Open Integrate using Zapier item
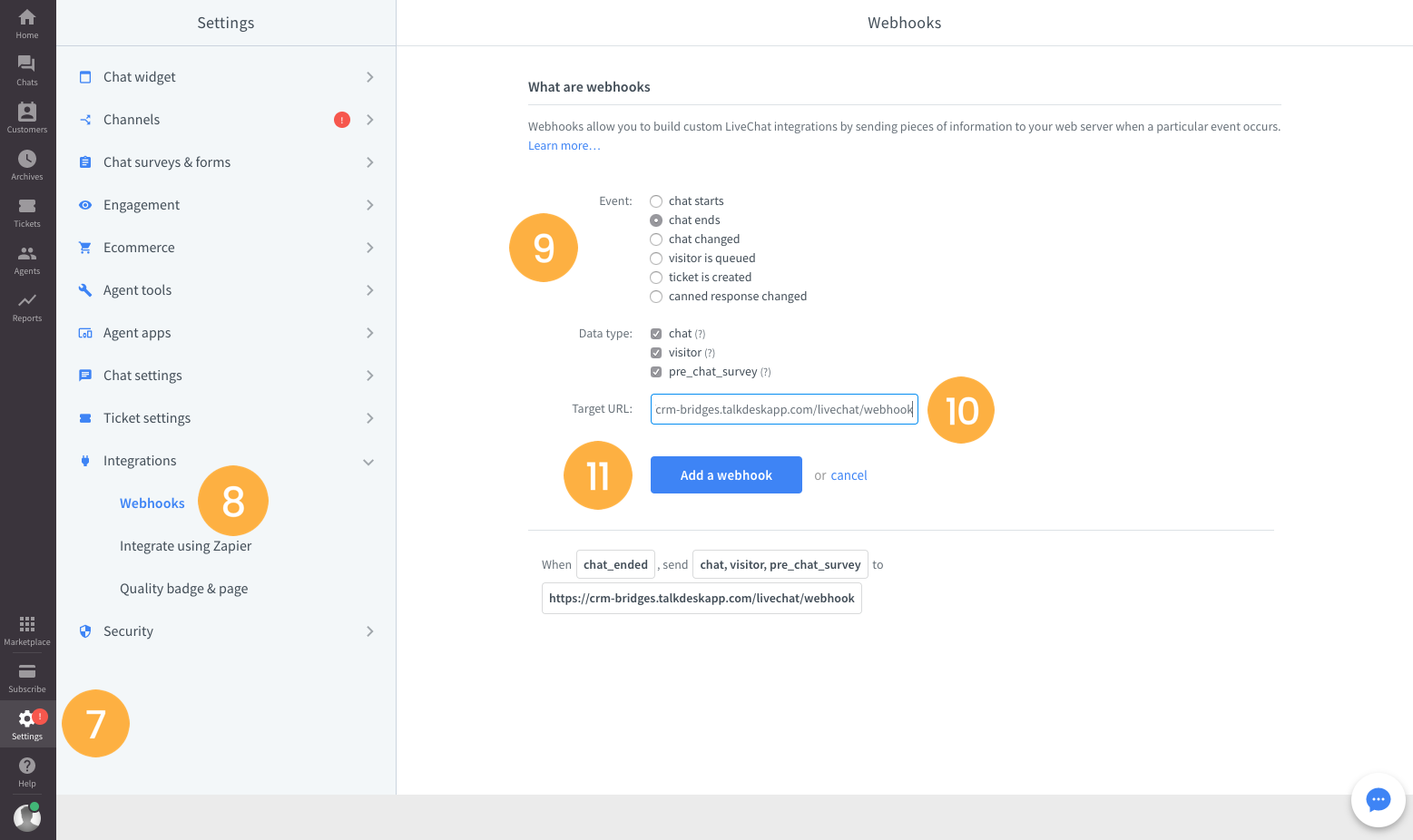1413x840 pixels. coord(185,546)
